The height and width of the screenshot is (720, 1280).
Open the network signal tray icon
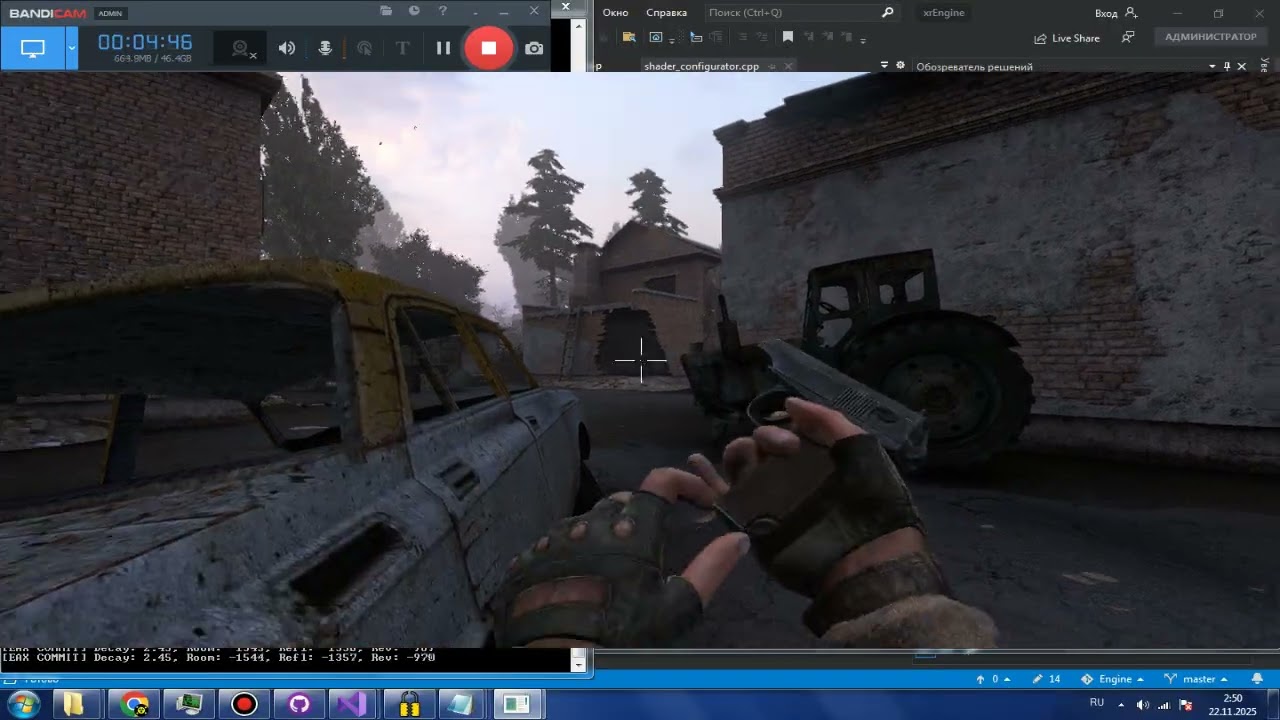[1164, 705]
